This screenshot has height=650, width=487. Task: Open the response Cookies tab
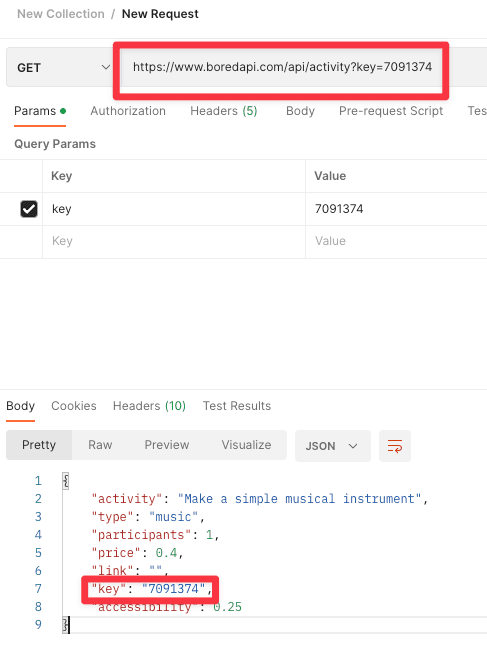tap(74, 406)
